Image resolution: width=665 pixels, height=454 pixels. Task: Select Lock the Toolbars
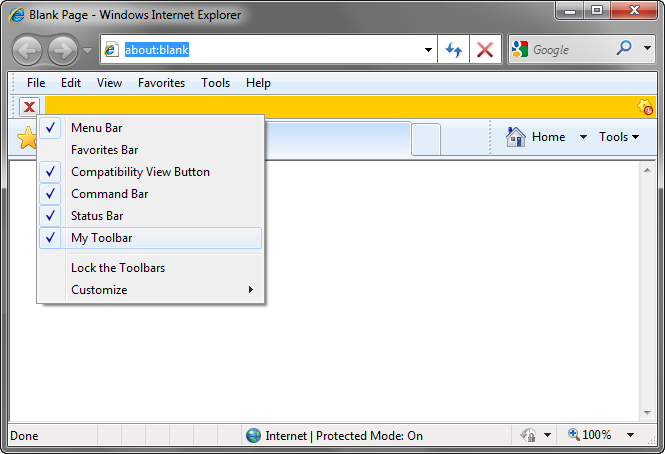[x=151, y=268]
